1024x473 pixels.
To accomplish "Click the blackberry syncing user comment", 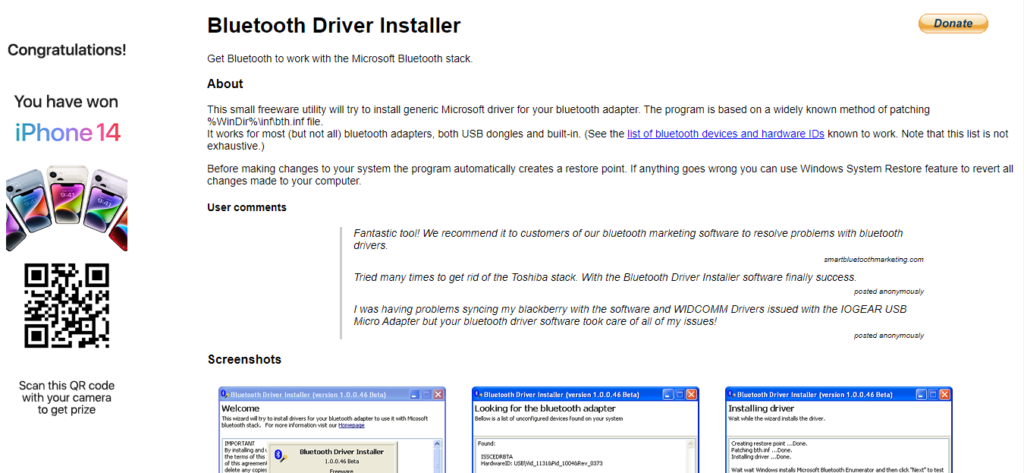I will click(630, 315).
